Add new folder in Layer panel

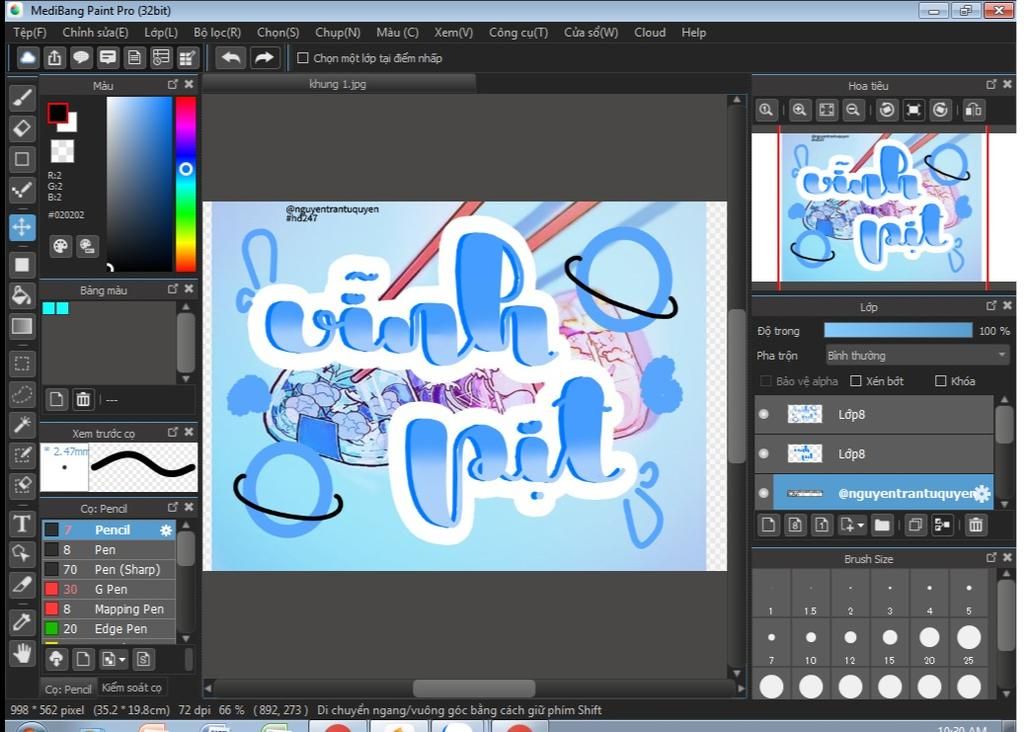(x=882, y=525)
